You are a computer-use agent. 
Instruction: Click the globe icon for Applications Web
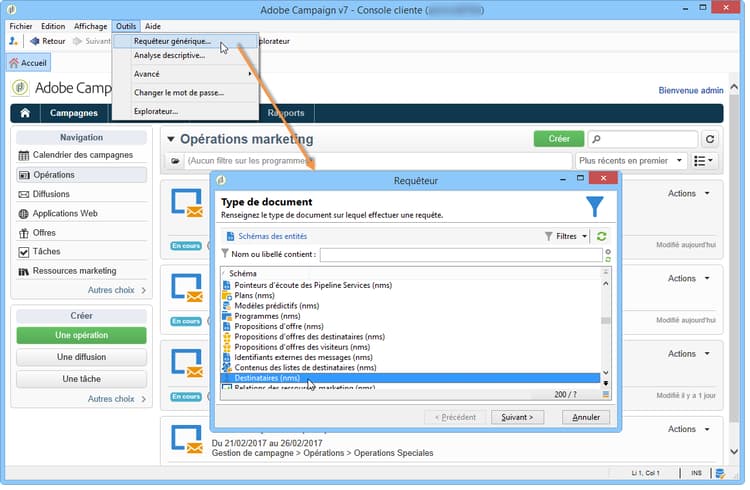pos(23,214)
